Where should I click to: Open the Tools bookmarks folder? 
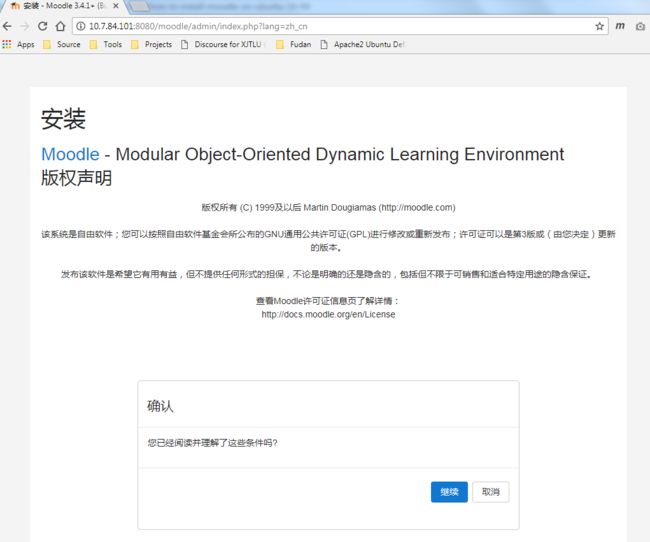[106, 44]
